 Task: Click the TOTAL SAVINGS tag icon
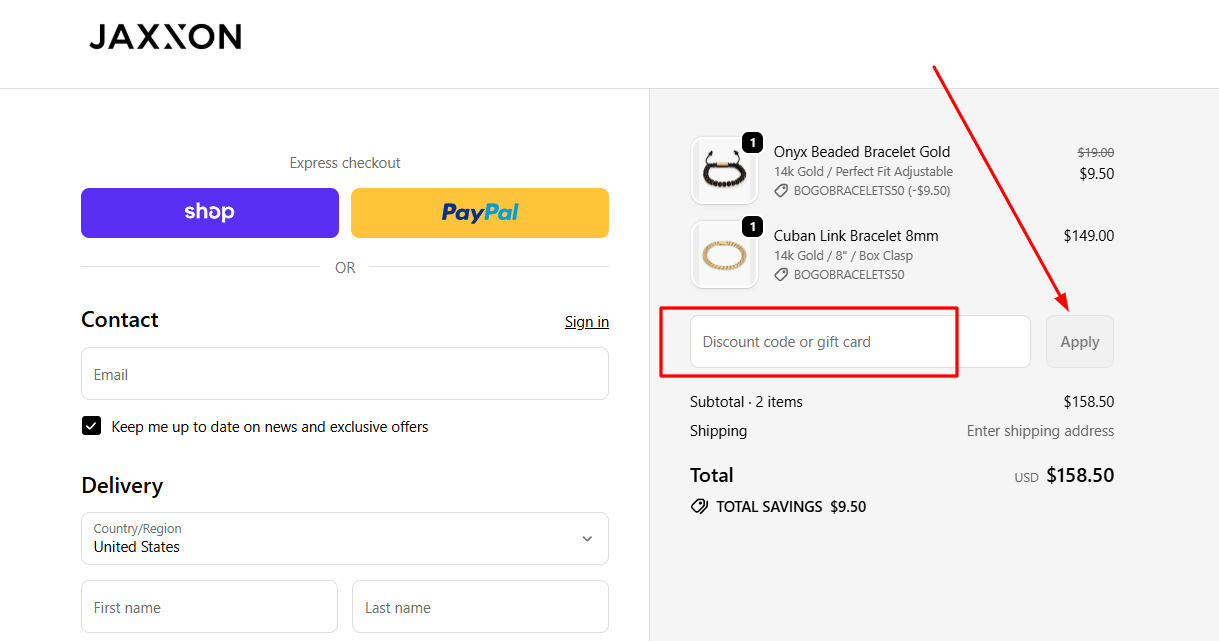(699, 506)
